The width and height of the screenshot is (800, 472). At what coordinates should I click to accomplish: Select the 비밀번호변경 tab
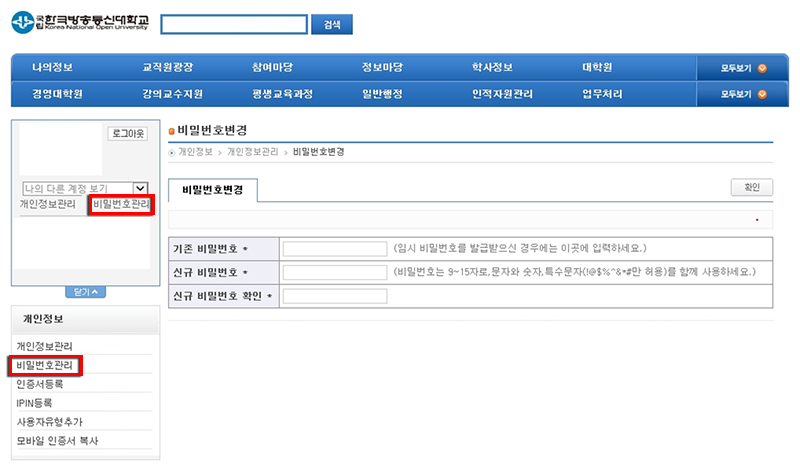213,190
